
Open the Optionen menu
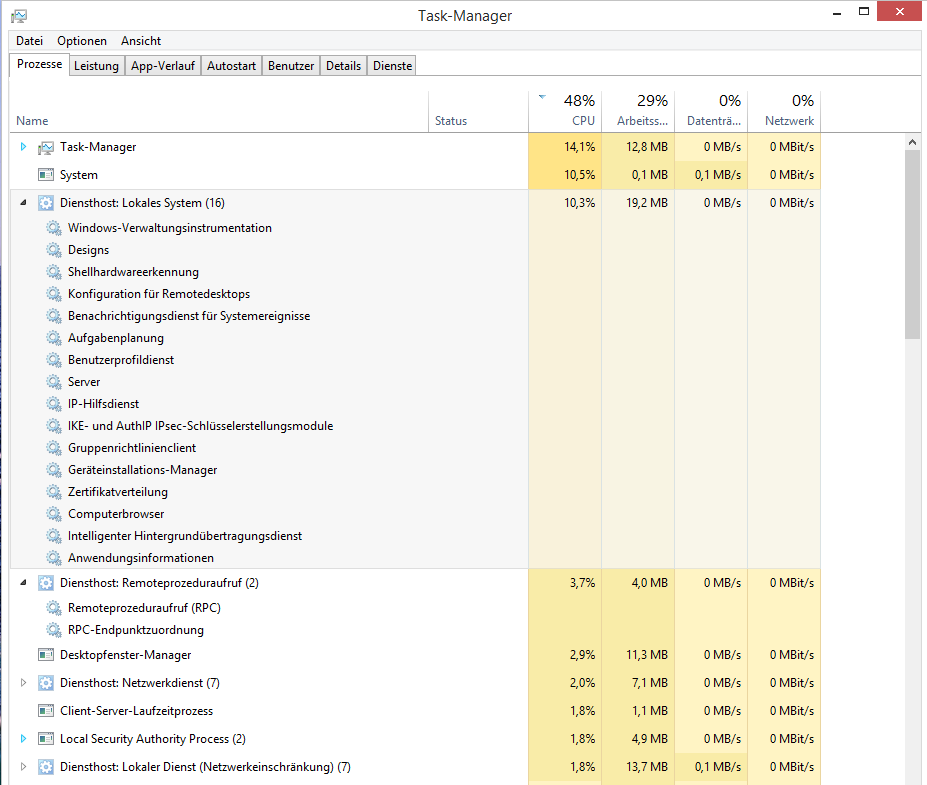[x=82, y=41]
